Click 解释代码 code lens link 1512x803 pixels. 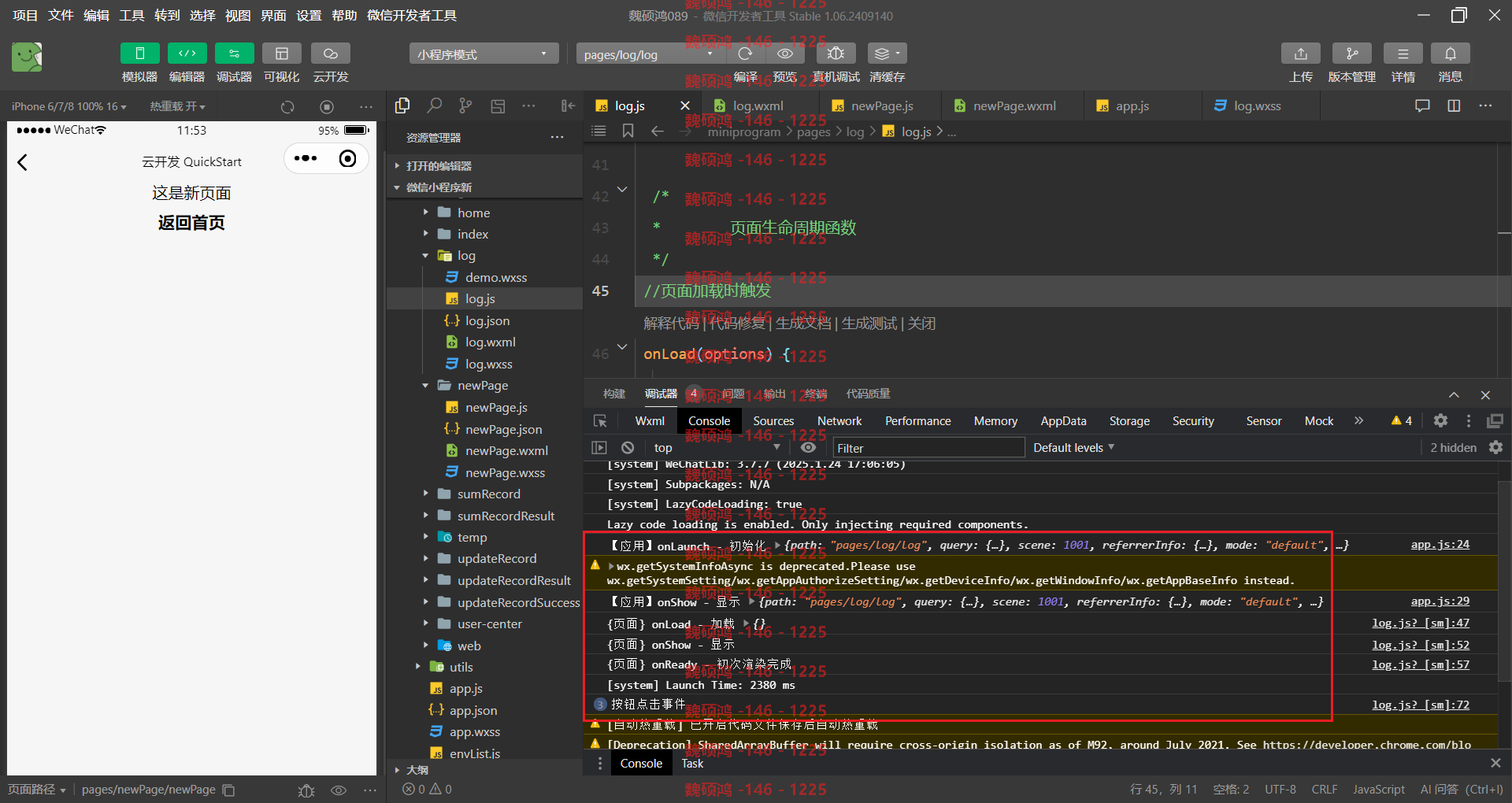point(671,324)
